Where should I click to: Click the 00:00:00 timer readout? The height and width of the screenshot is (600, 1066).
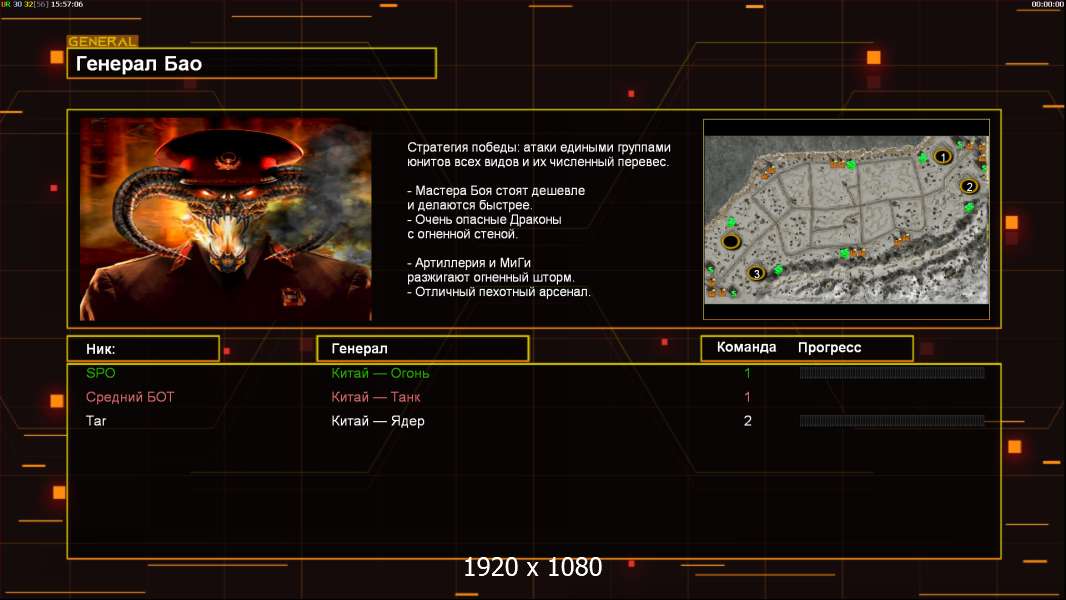click(x=1047, y=4)
